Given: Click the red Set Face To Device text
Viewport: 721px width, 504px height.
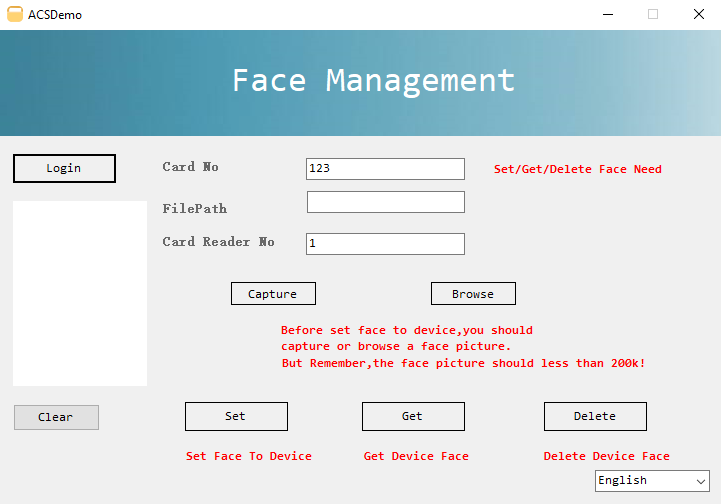Looking at the screenshot, I should point(249,456).
